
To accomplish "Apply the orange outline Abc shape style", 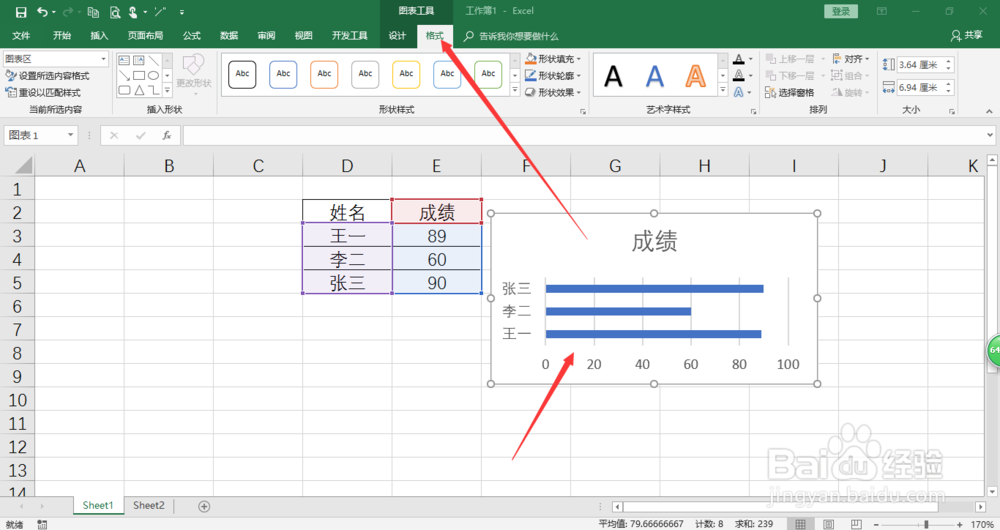I will coord(324,74).
